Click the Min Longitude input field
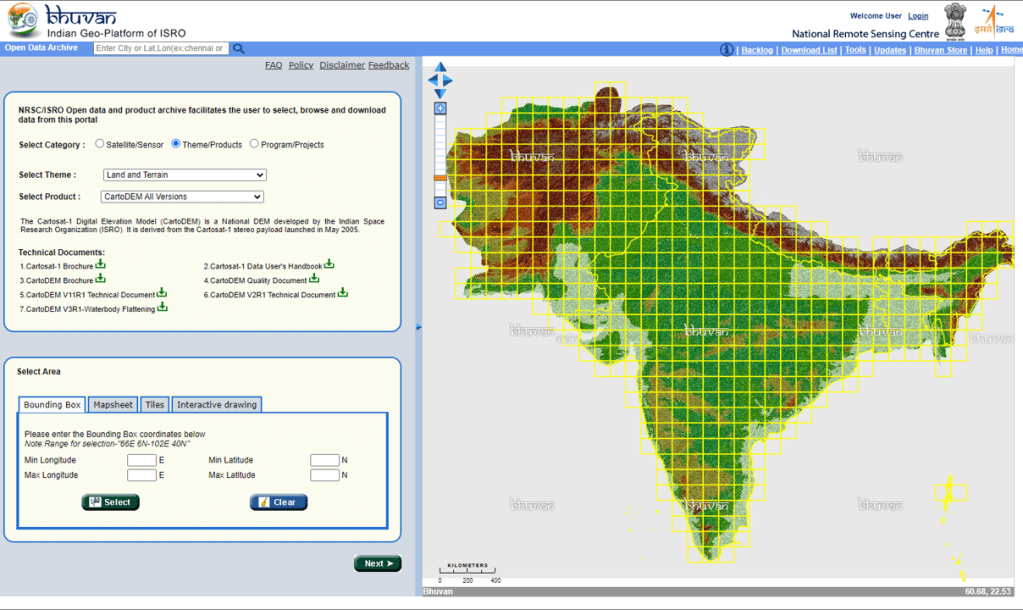The image size is (1023, 610). point(143,460)
